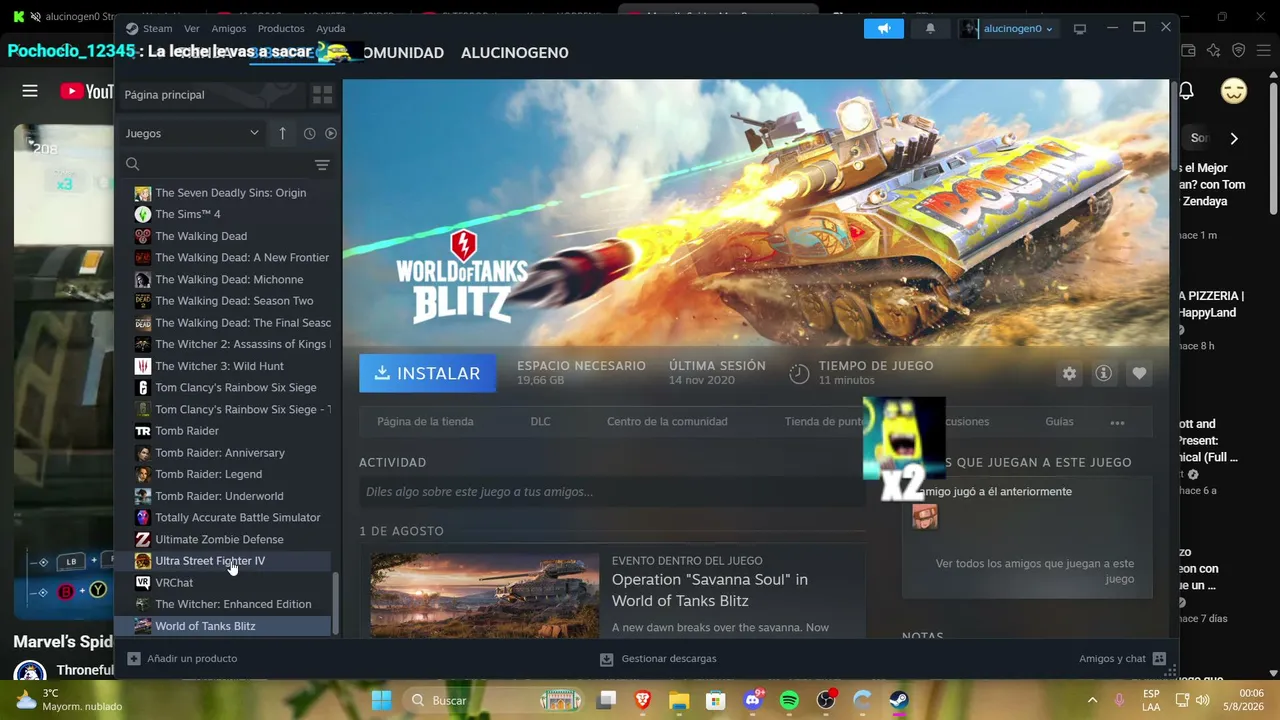This screenshot has height=720, width=1280.
Task: Expand the Juegos library filter dropdown
Action: [x=192, y=133]
